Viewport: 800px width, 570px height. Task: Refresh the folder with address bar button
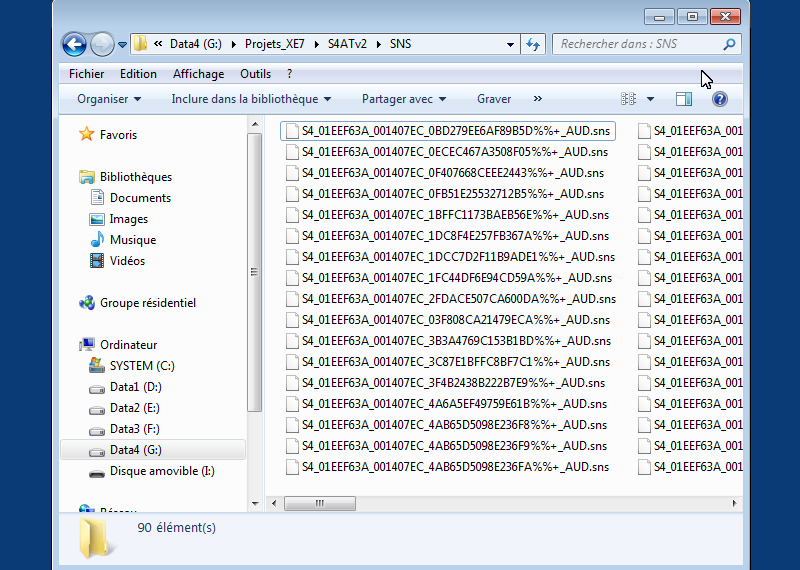coord(533,44)
